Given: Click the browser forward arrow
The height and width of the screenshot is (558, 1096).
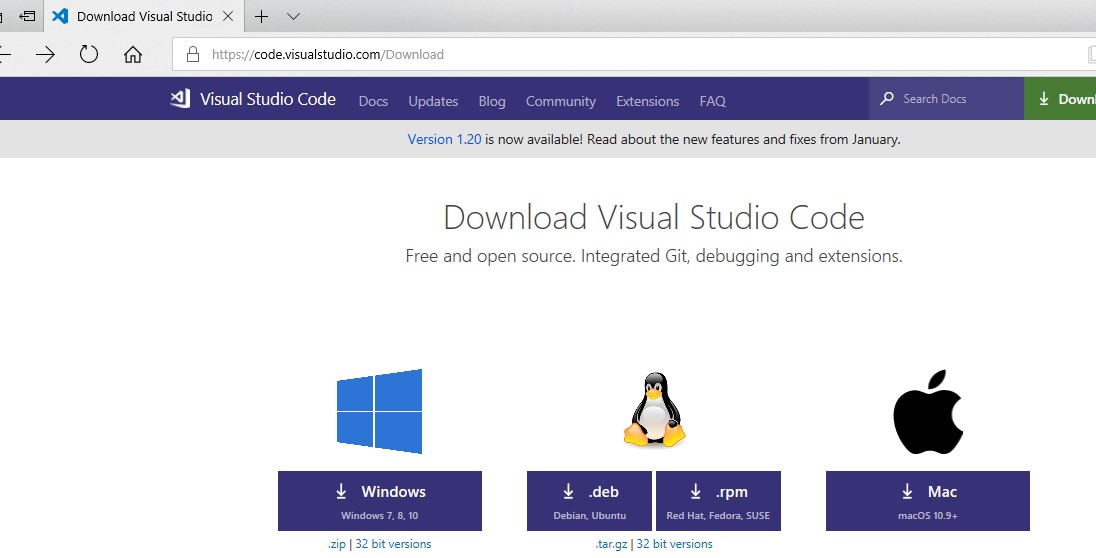Looking at the screenshot, I should [45, 55].
